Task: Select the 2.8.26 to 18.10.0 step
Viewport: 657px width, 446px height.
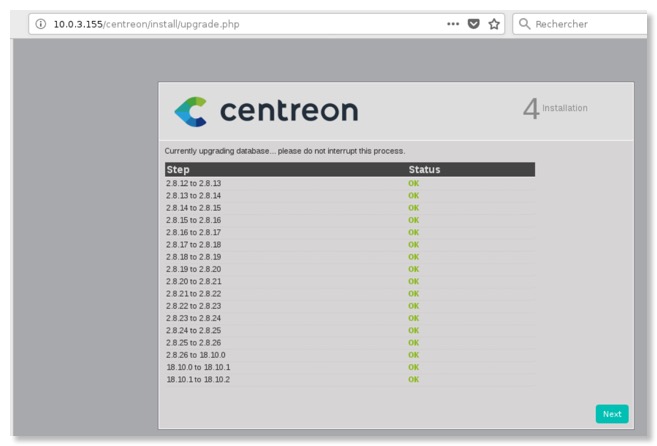Action: click(x=195, y=355)
